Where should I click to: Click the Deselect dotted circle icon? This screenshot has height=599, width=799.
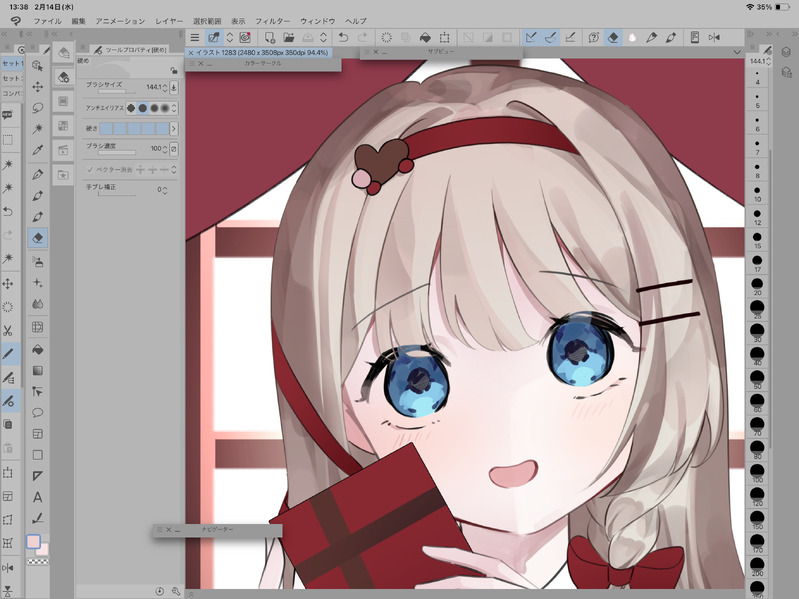[386, 37]
